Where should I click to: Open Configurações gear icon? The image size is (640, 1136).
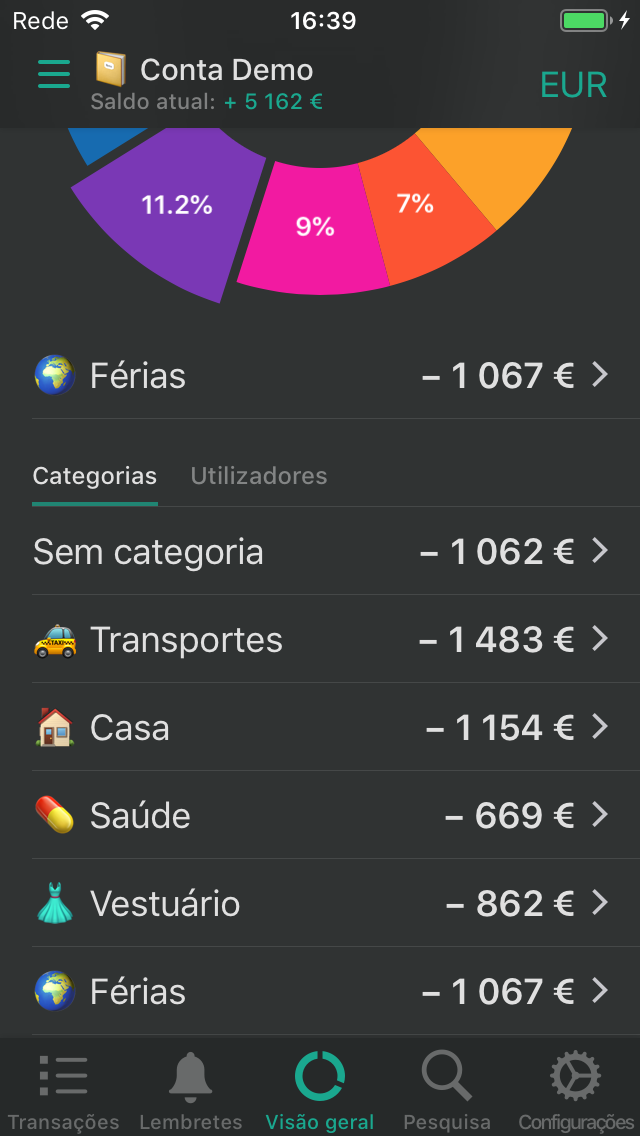coord(576,1076)
